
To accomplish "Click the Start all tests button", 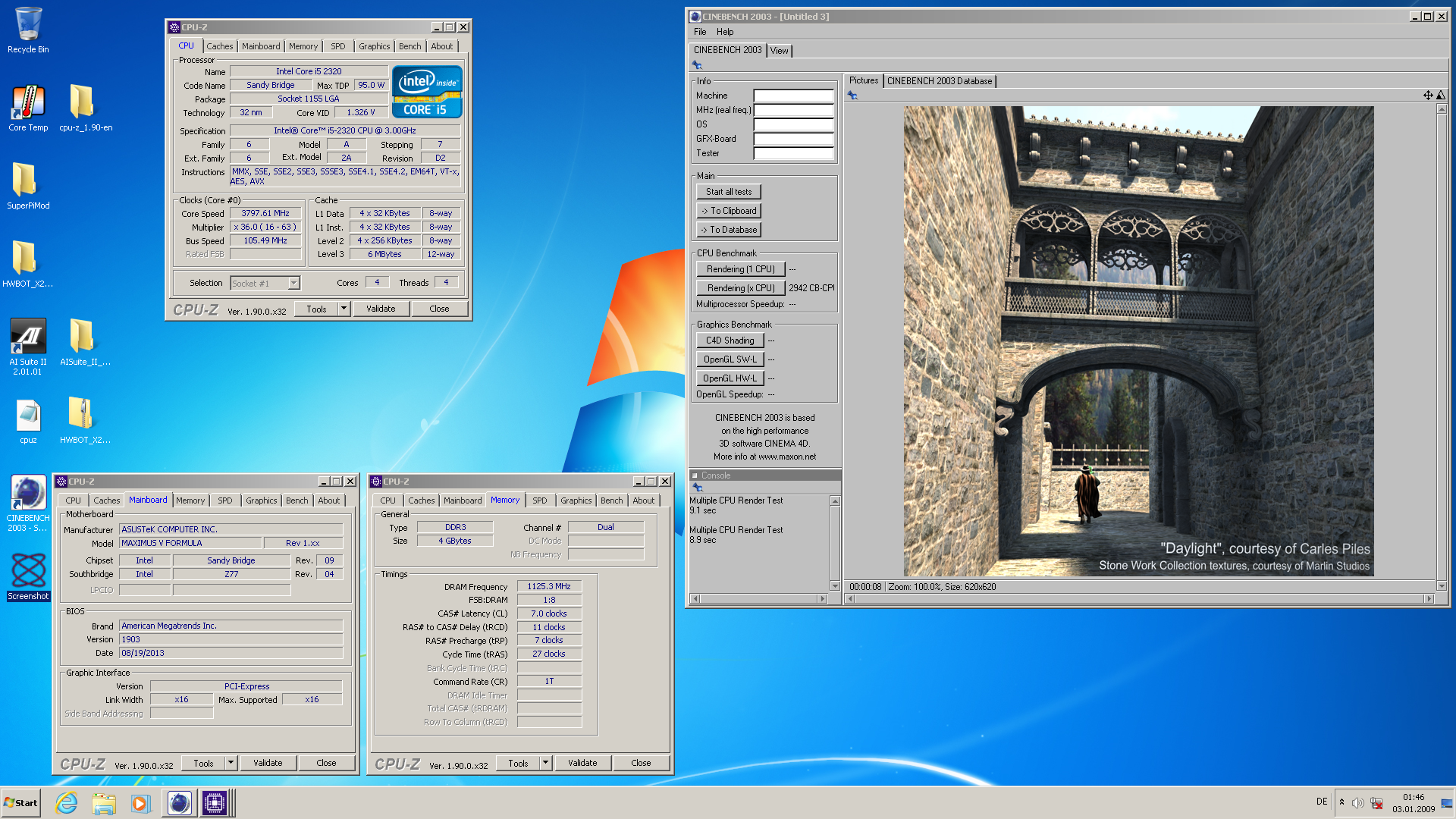I will click(x=729, y=192).
